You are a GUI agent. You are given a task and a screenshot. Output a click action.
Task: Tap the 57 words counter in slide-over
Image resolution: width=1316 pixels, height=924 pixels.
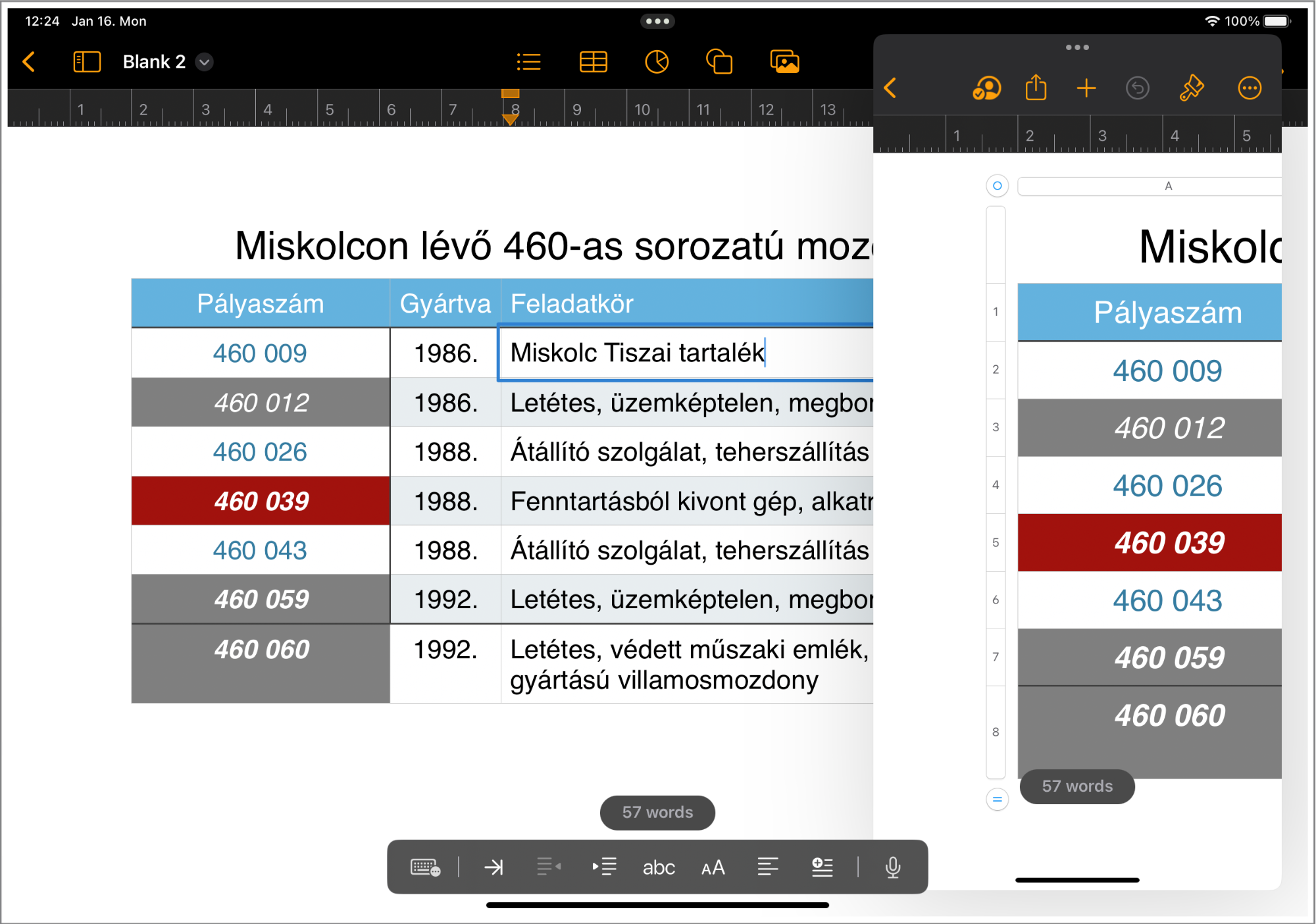click(x=1077, y=786)
